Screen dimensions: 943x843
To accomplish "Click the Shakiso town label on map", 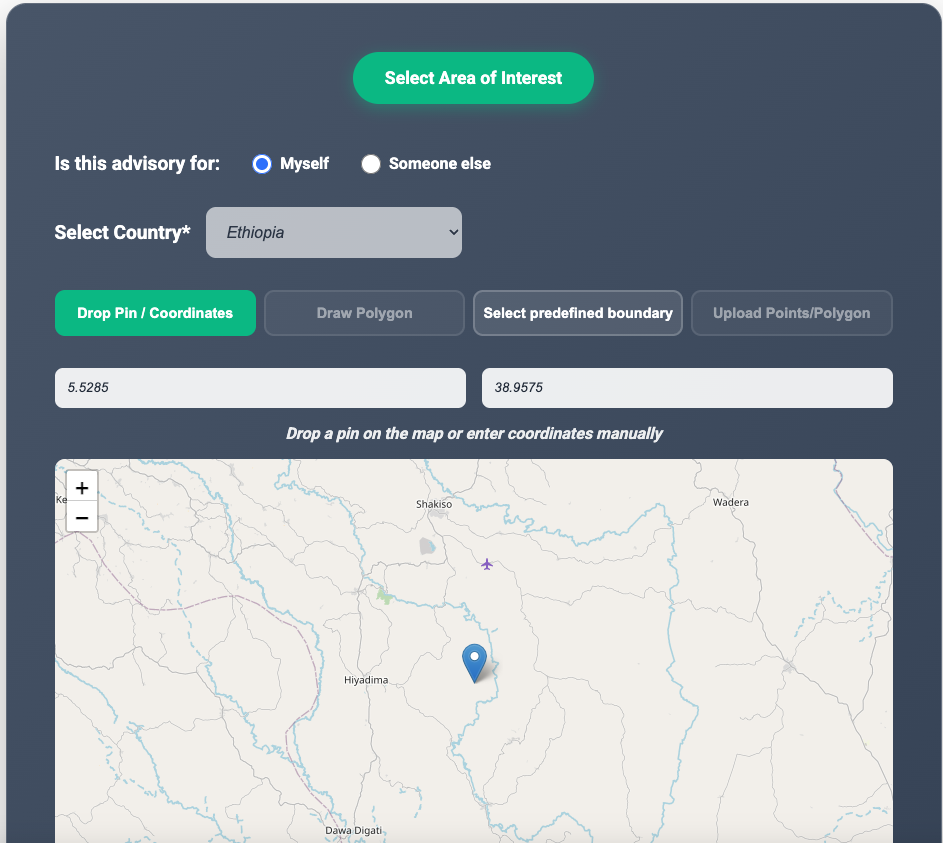I will click(x=434, y=504).
